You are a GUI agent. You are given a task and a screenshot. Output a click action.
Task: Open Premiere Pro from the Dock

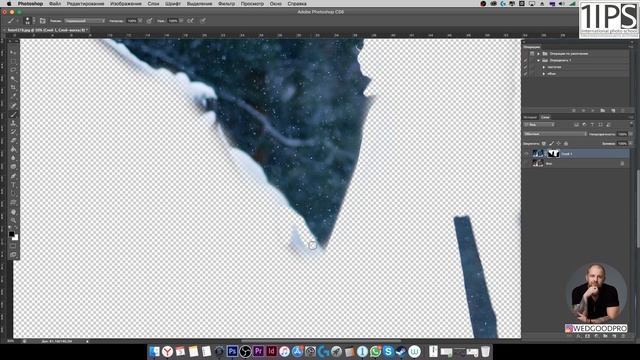[x=258, y=351]
